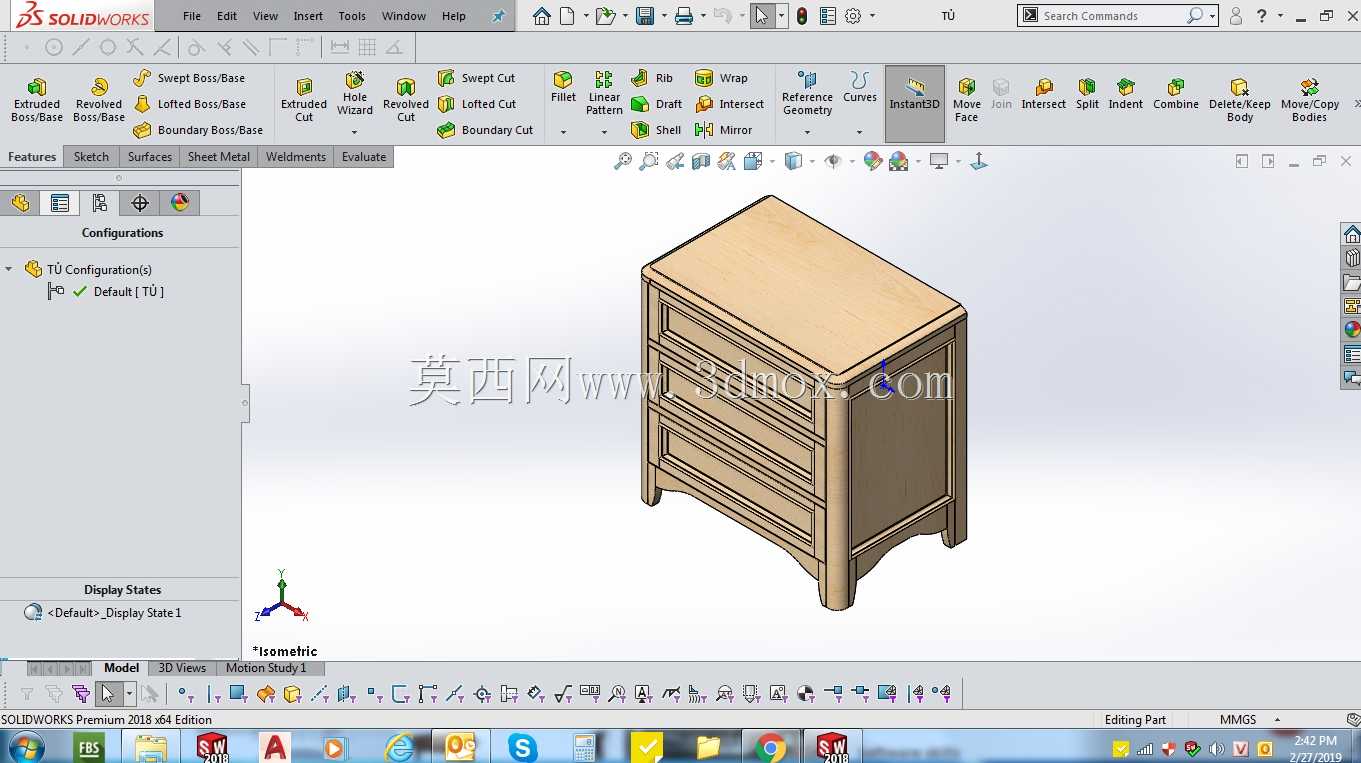Switch to the Sketch tab
The width and height of the screenshot is (1361, 763).
(x=91, y=157)
